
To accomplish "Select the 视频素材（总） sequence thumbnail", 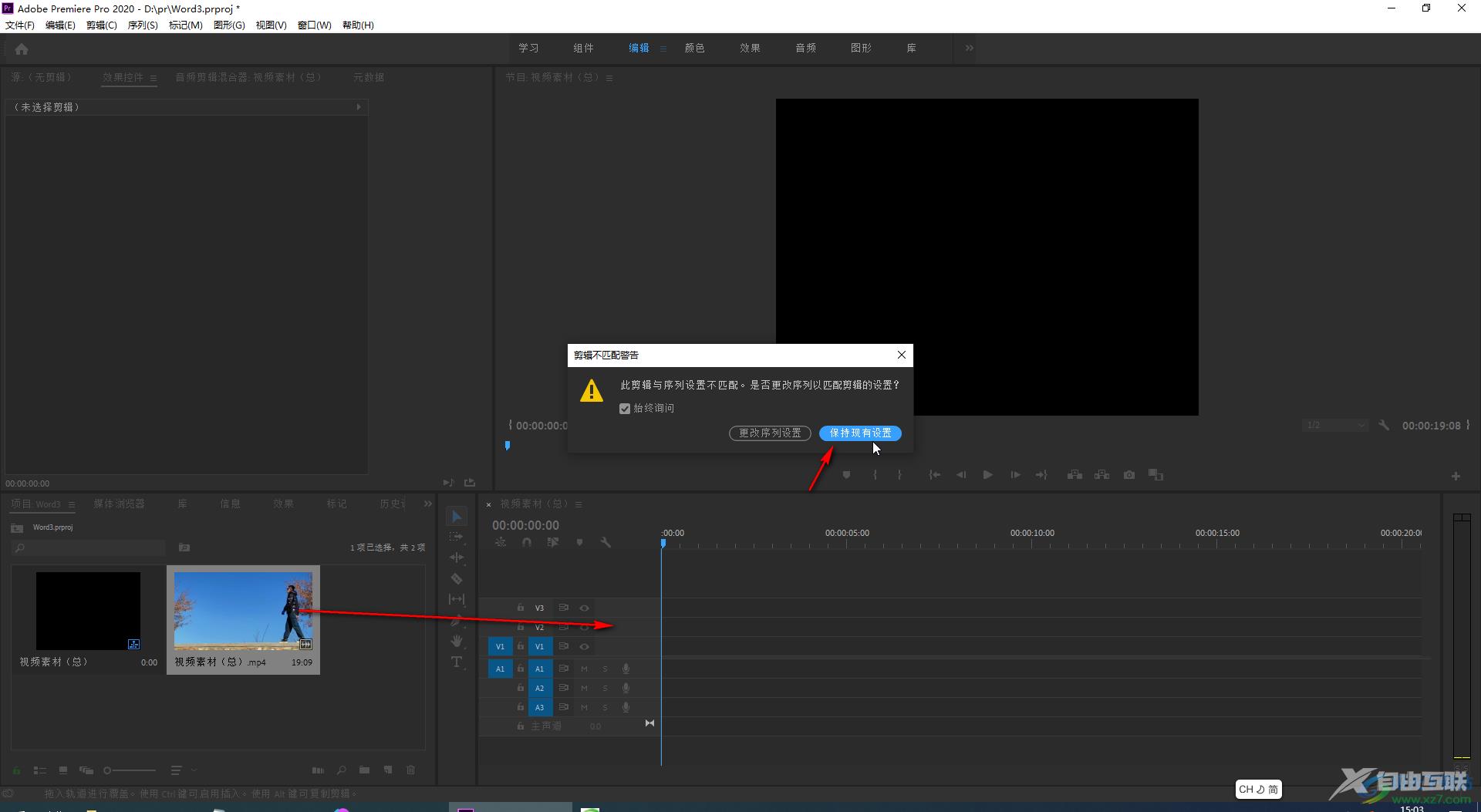I will point(88,611).
